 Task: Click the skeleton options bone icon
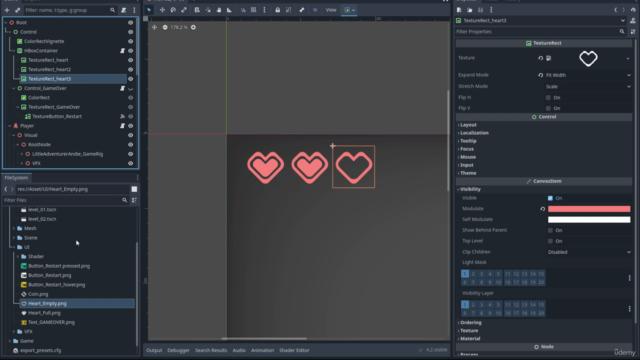tap(302, 10)
